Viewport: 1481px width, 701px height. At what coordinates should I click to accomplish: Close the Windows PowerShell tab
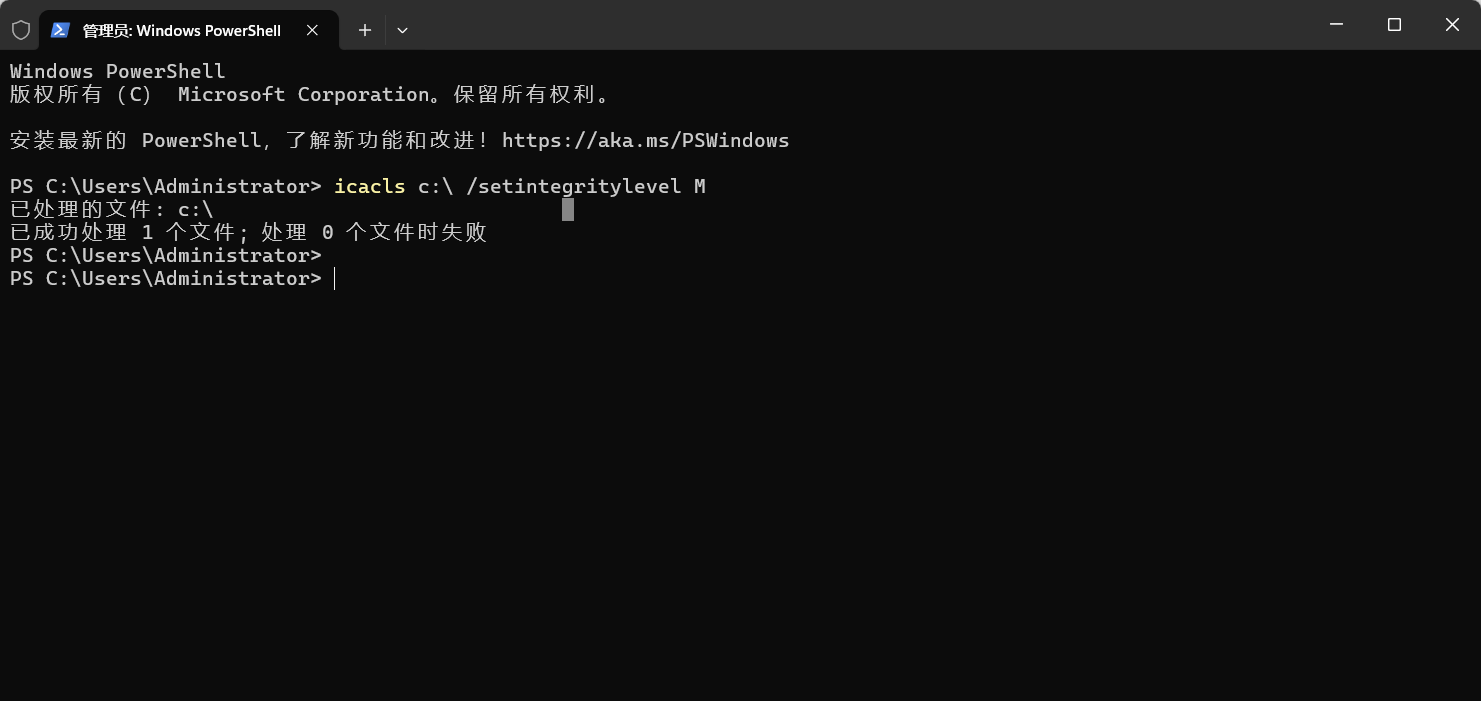point(312,30)
